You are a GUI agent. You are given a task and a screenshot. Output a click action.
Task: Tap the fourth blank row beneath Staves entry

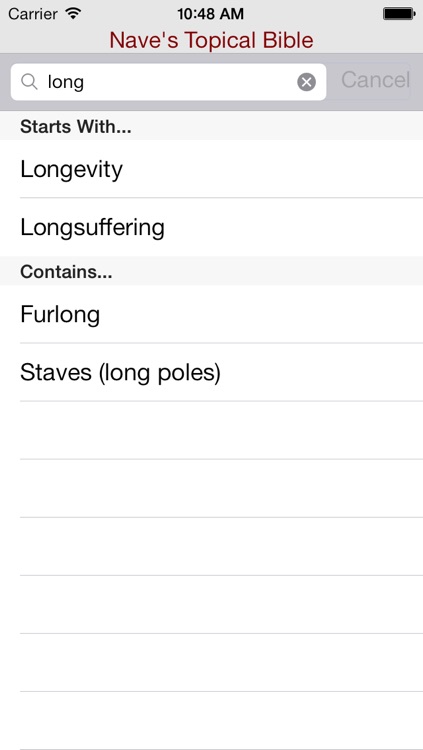tap(212, 605)
